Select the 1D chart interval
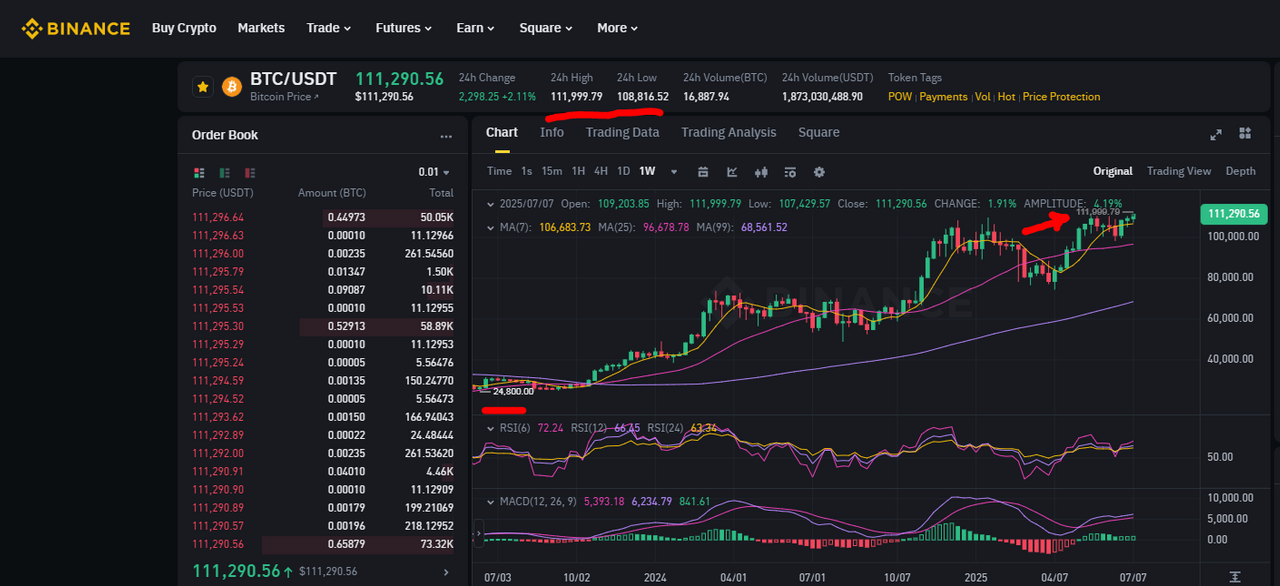The width and height of the screenshot is (1280, 586). tap(623, 171)
